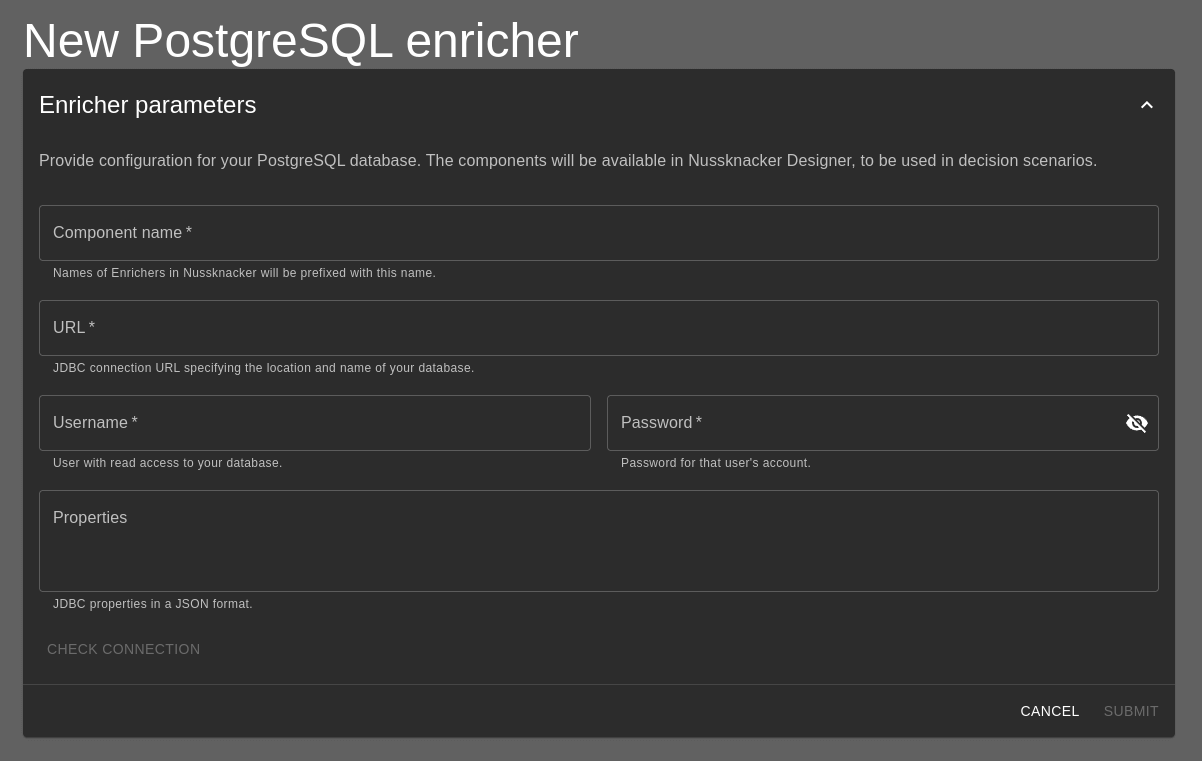Viewport: 1202px width, 761px height.
Task: Click 'Password for that user's account.' hint
Action: [716, 463]
